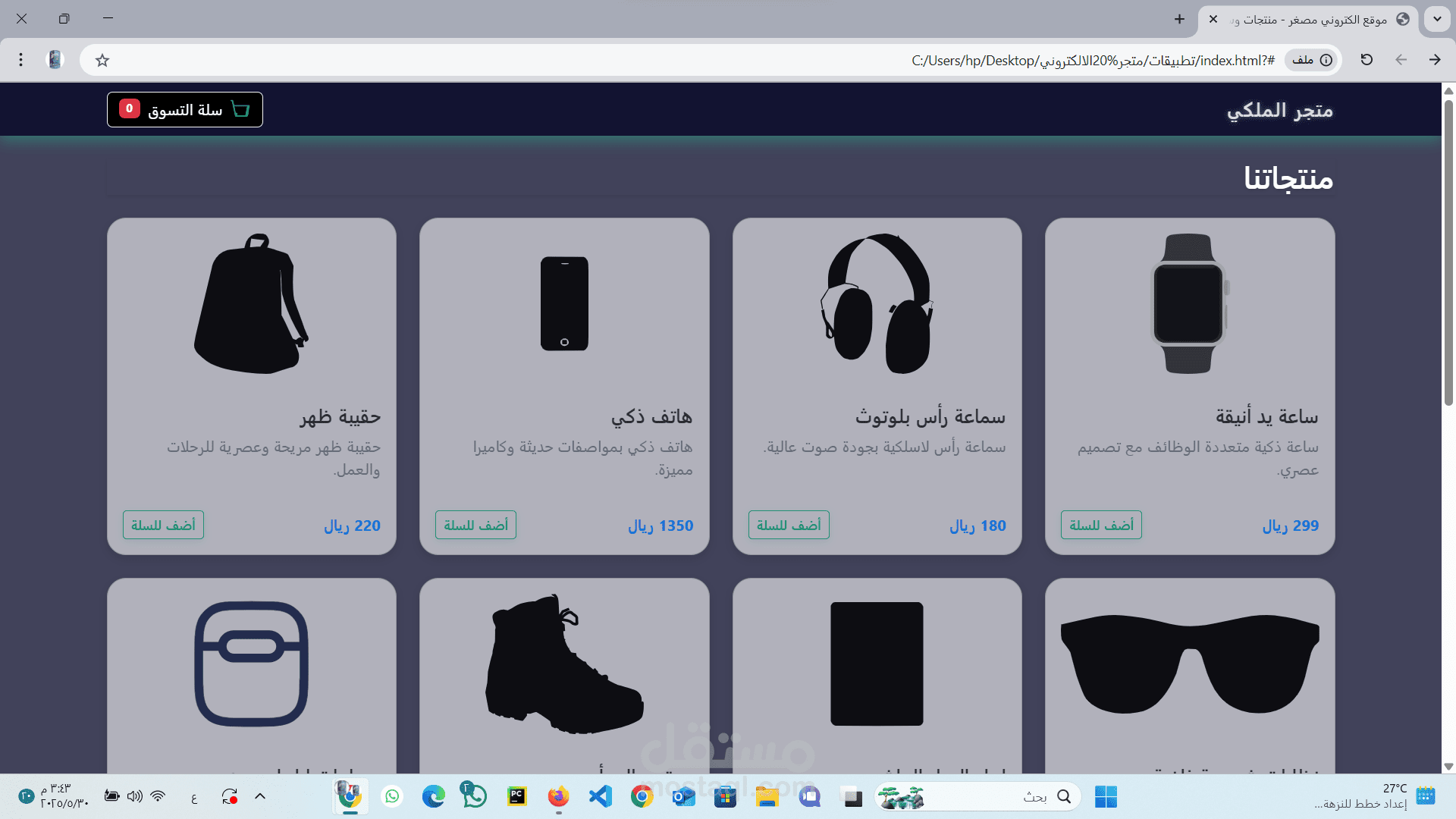The height and width of the screenshot is (819, 1456).
Task: Click the 1350 ريال price
Action: pyautogui.click(x=661, y=526)
